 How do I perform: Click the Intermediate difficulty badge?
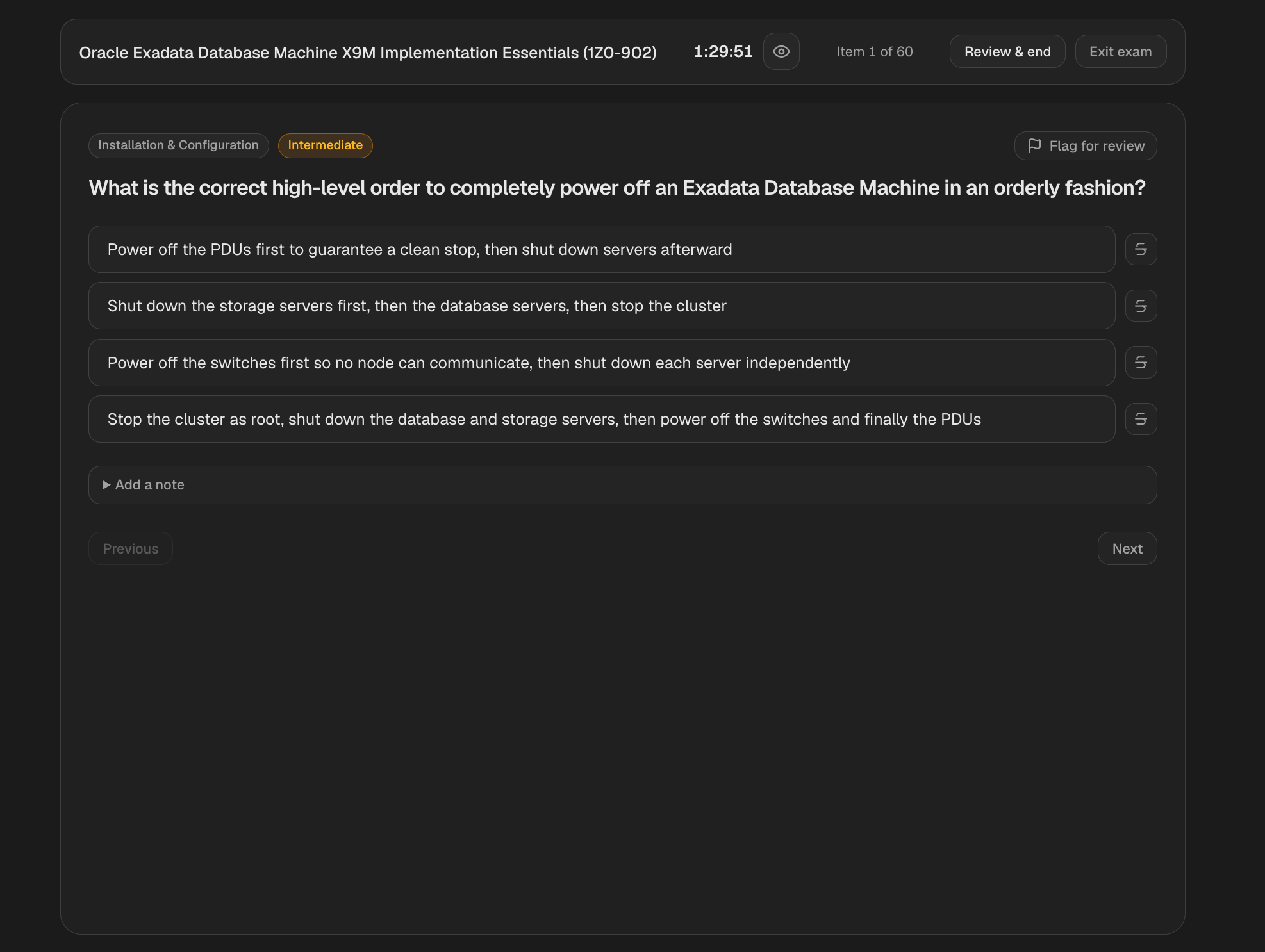[x=325, y=145]
